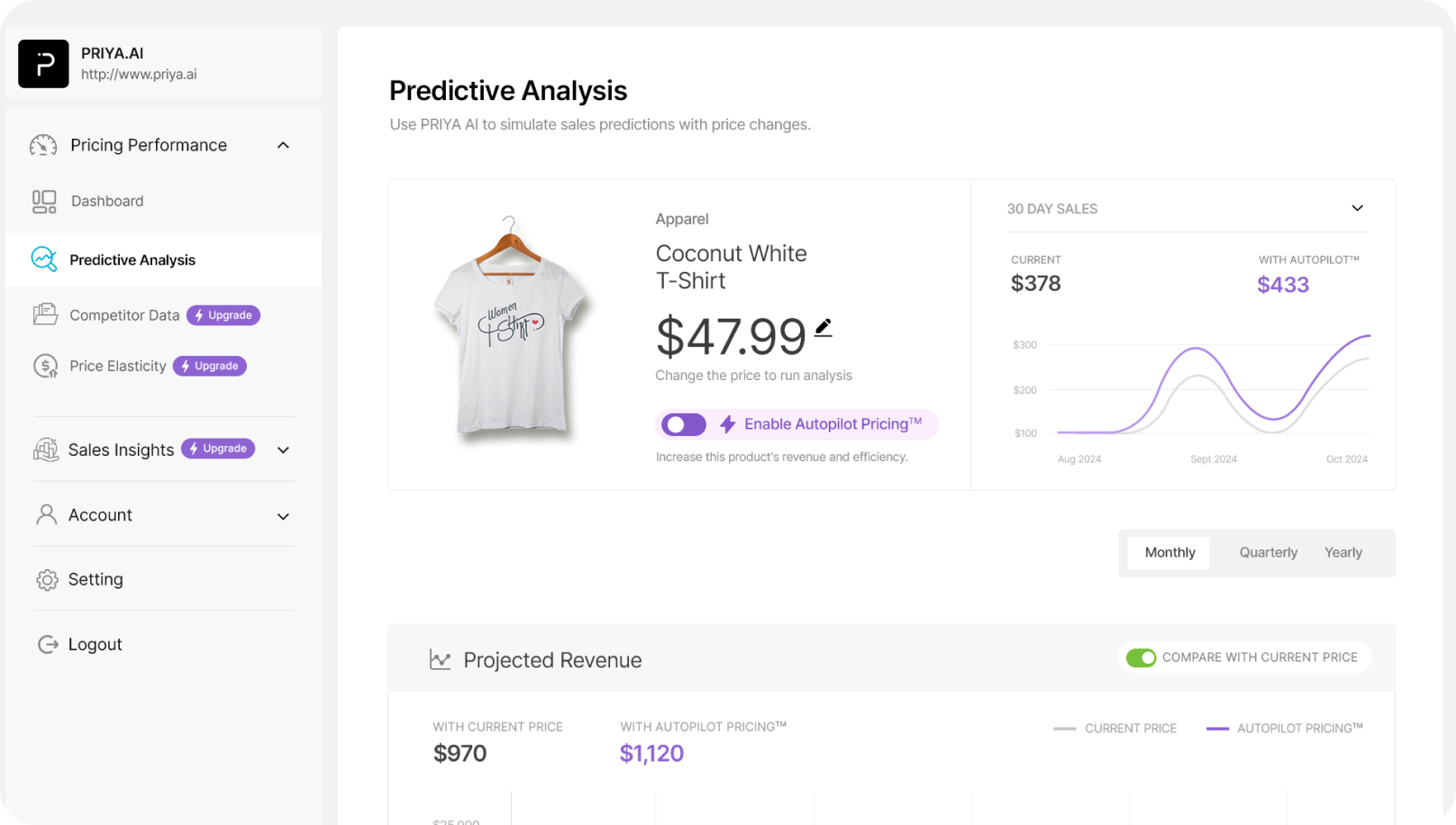
Task: Select the Dashboard icon in the sidebar
Action: coord(43,201)
